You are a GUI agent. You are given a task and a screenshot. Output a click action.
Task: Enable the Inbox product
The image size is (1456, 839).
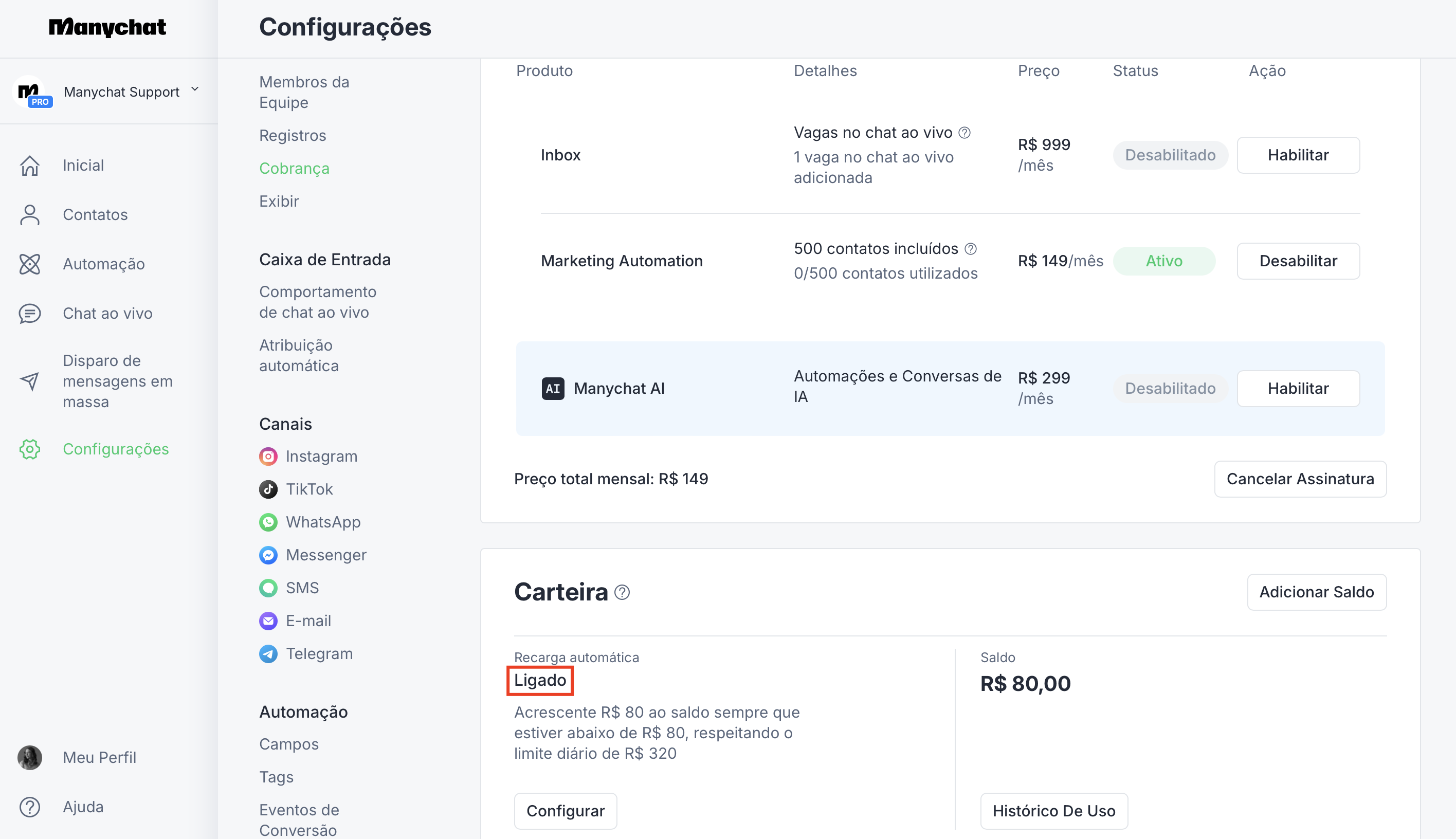click(1298, 155)
